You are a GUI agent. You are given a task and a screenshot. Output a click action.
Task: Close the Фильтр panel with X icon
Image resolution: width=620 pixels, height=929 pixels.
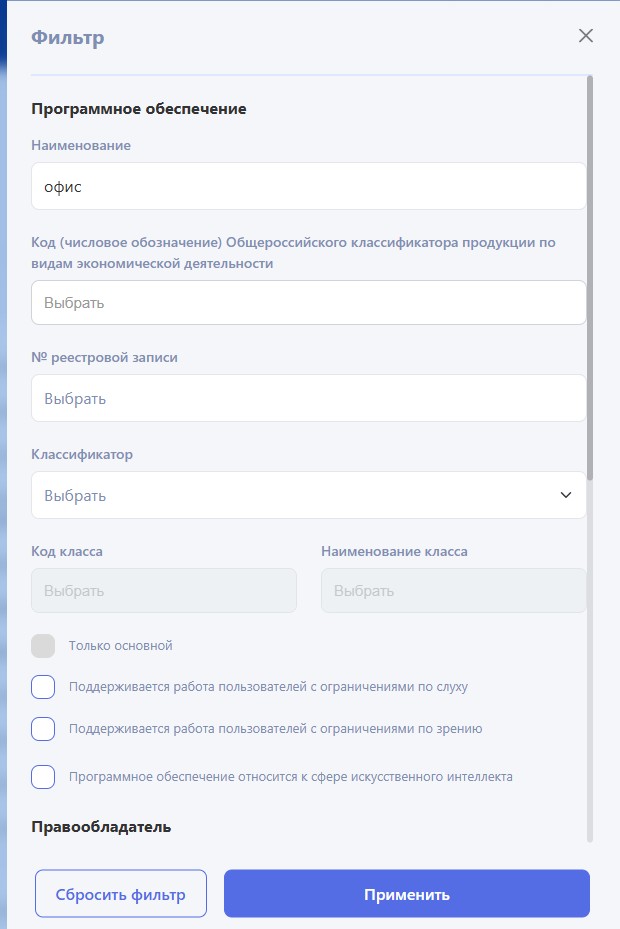[586, 36]
